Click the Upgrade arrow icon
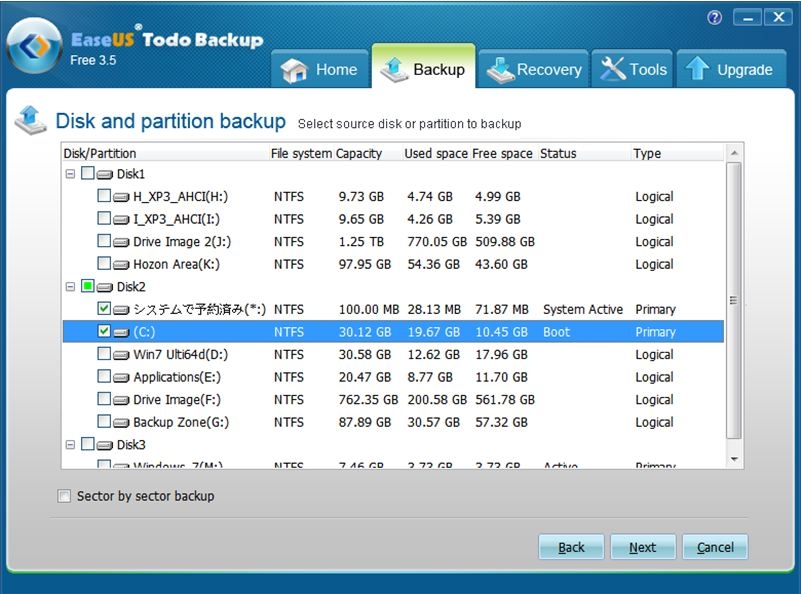801x594 pixels. (697, 70)
